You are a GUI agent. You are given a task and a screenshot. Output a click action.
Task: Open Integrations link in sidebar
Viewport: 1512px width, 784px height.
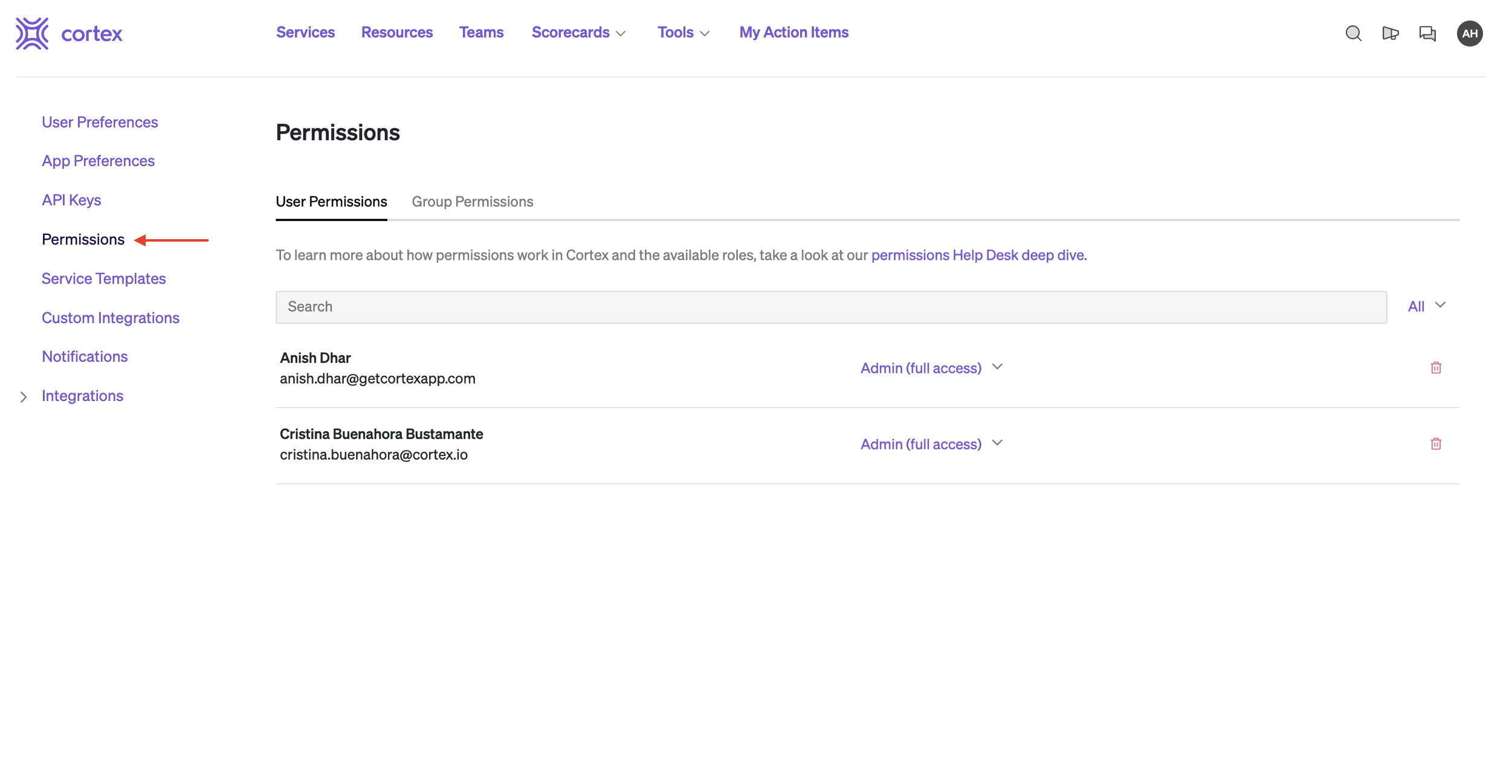click(82, 396)
